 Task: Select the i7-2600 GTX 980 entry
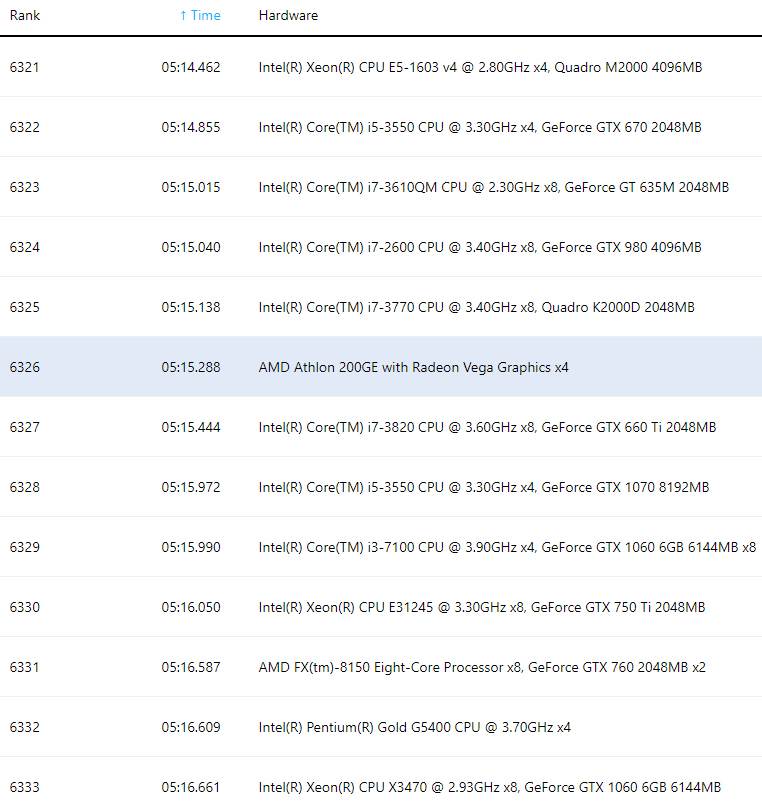[480, 247]
